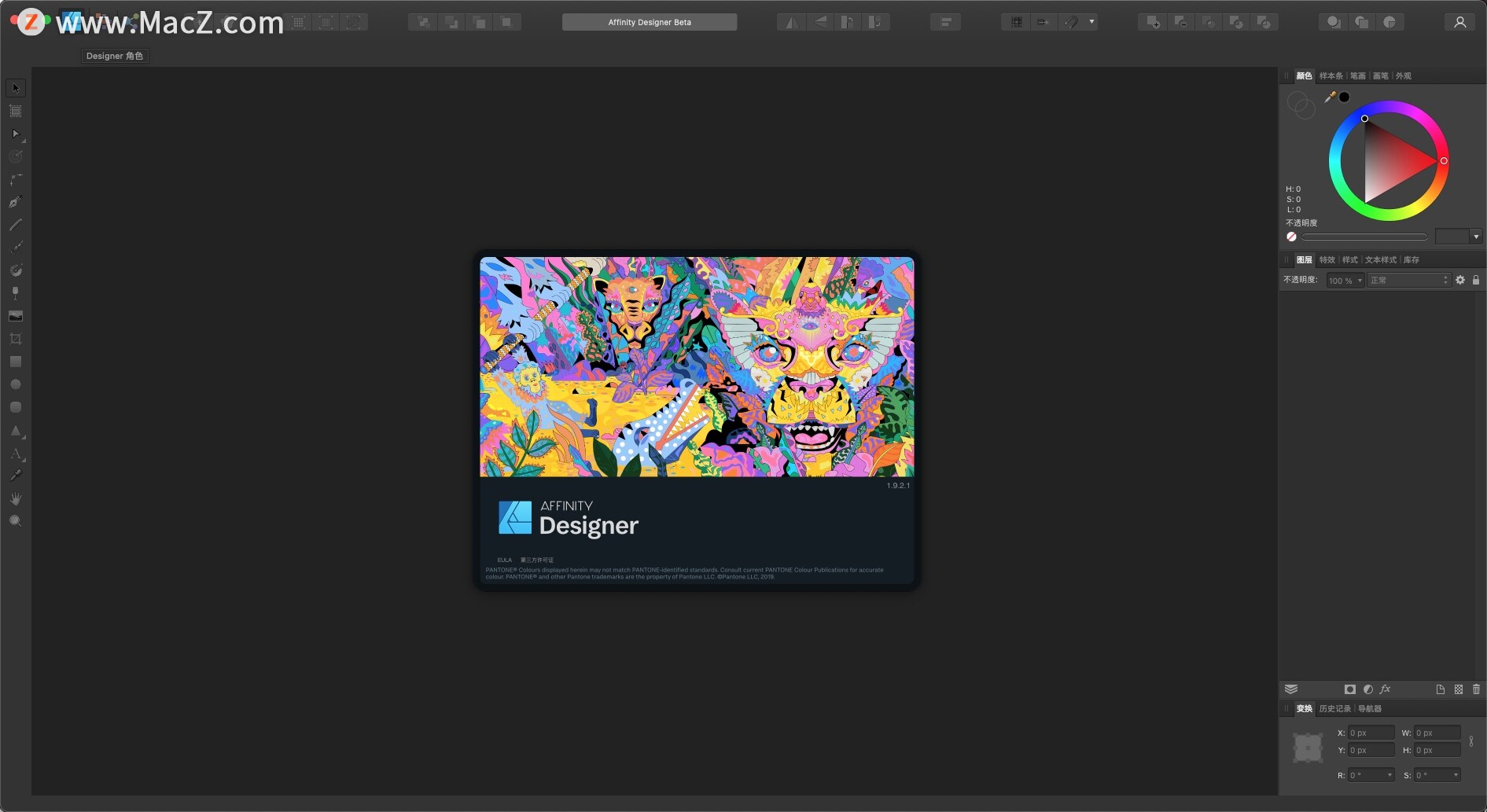Click the Mask Layer icon
The width and height of the screenshot is (1487, 812).
click(x=1350, y=689)
